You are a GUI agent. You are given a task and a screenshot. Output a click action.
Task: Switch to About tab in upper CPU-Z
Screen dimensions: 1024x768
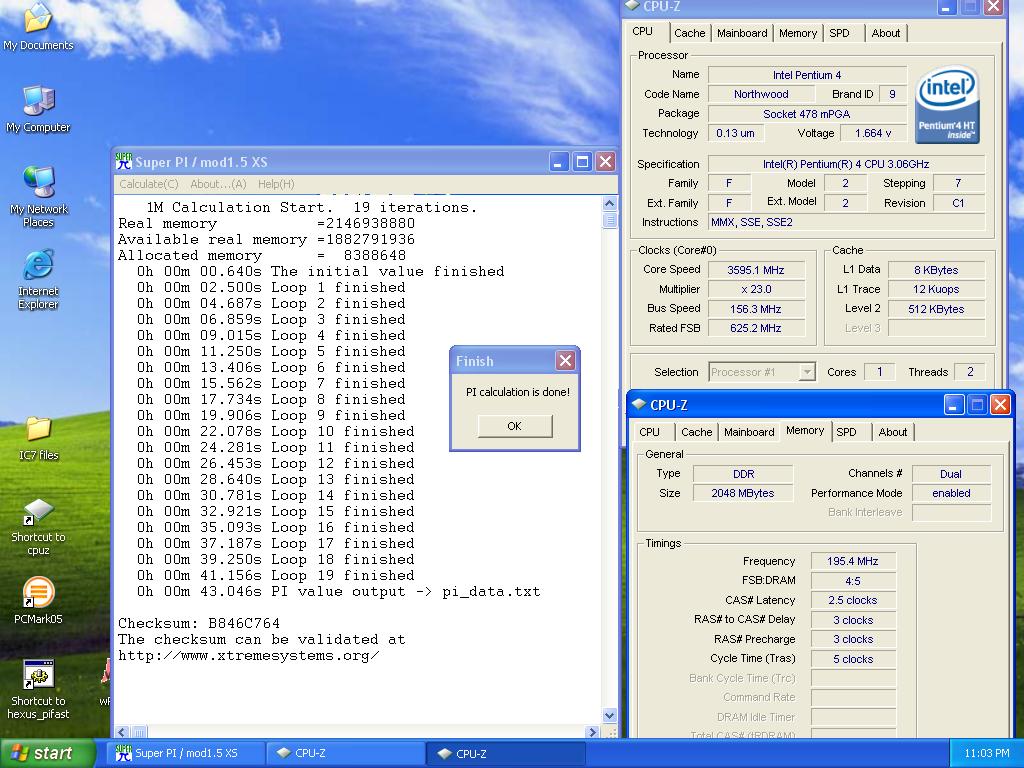point(886,33)
